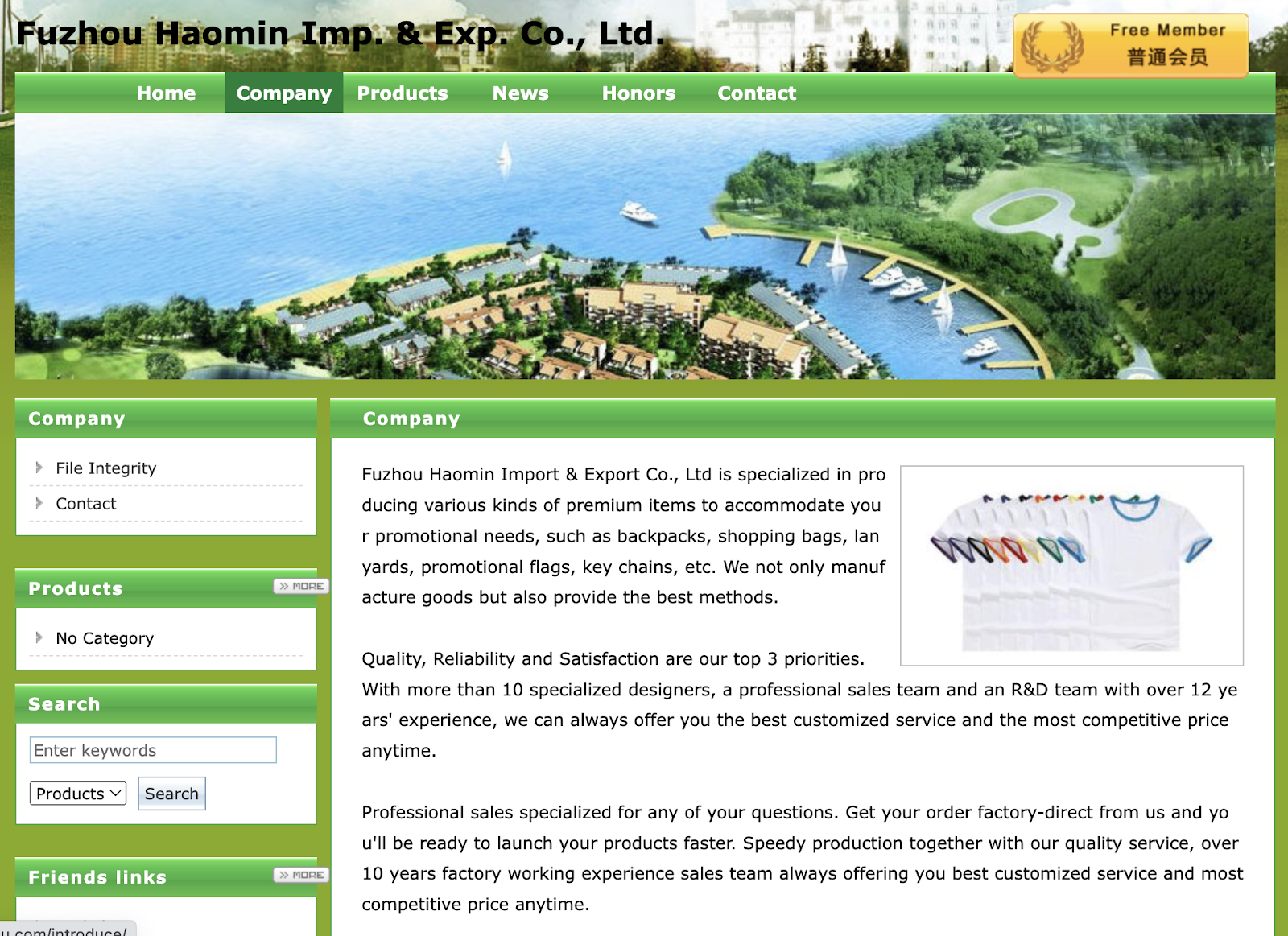The width and height of the screenshot is (1288, 936).
Task: Open the Products search type dropdown
Action: click(78, 794)
